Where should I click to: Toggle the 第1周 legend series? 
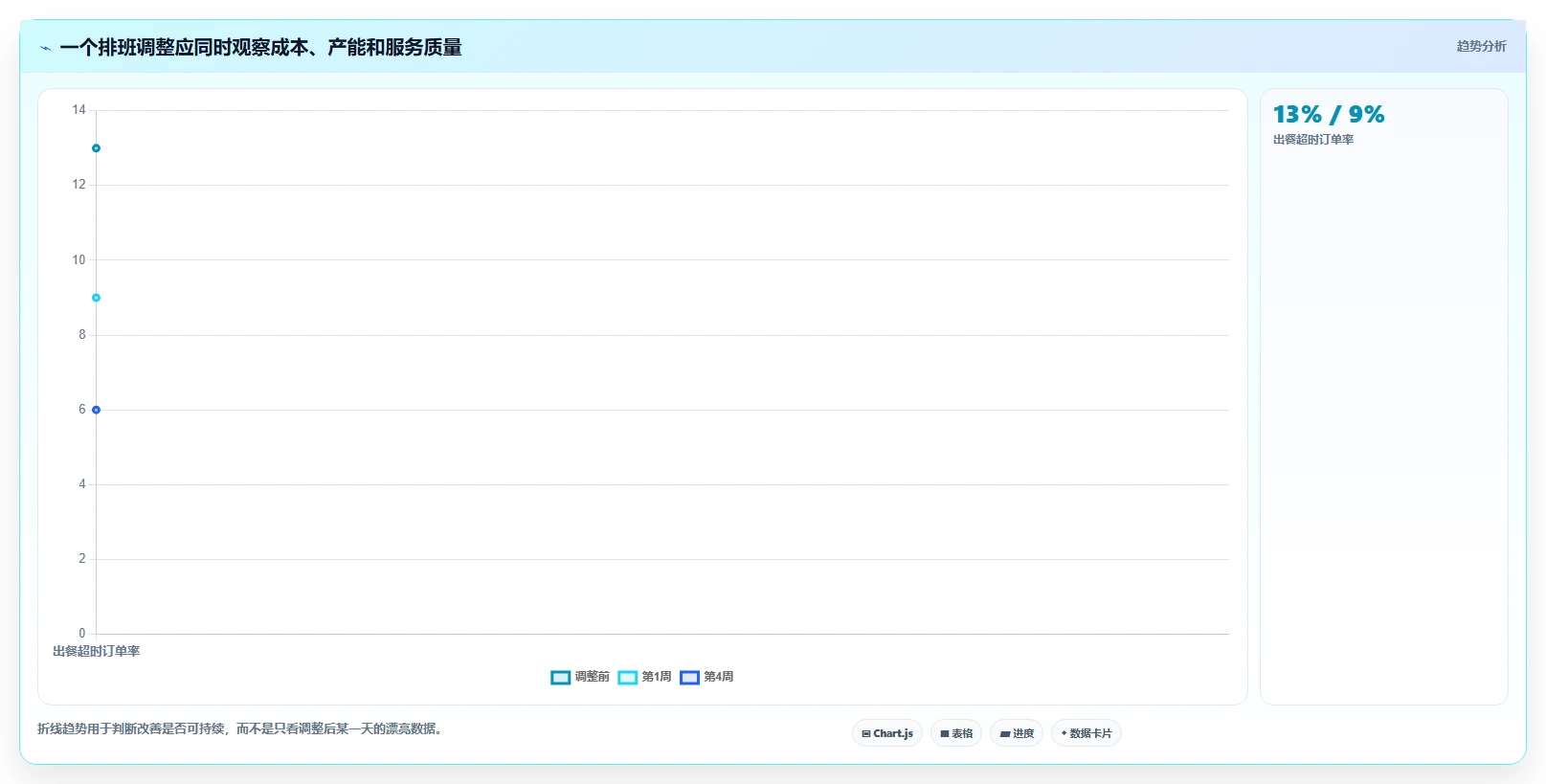tap(644, 677)
